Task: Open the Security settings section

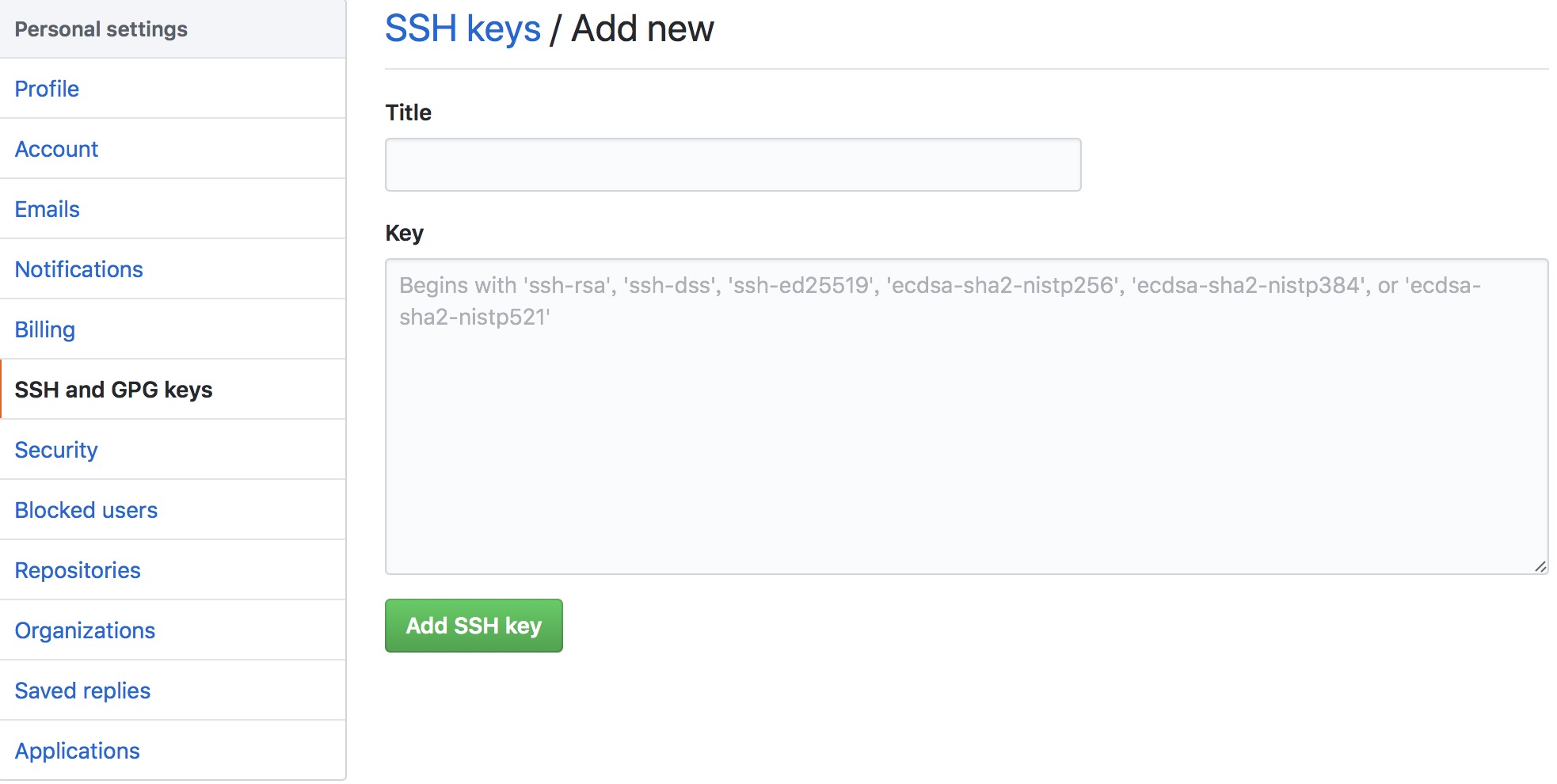Action: tap(55, 450)
